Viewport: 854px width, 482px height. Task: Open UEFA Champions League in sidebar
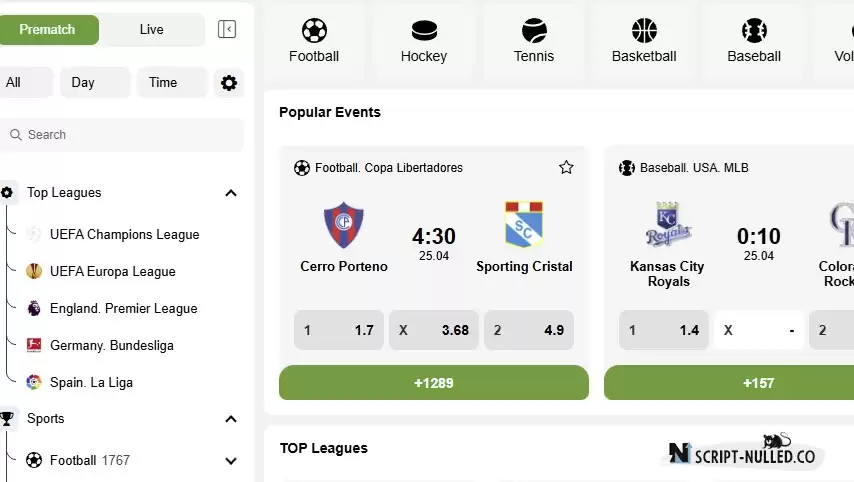[x=125, y=235]
